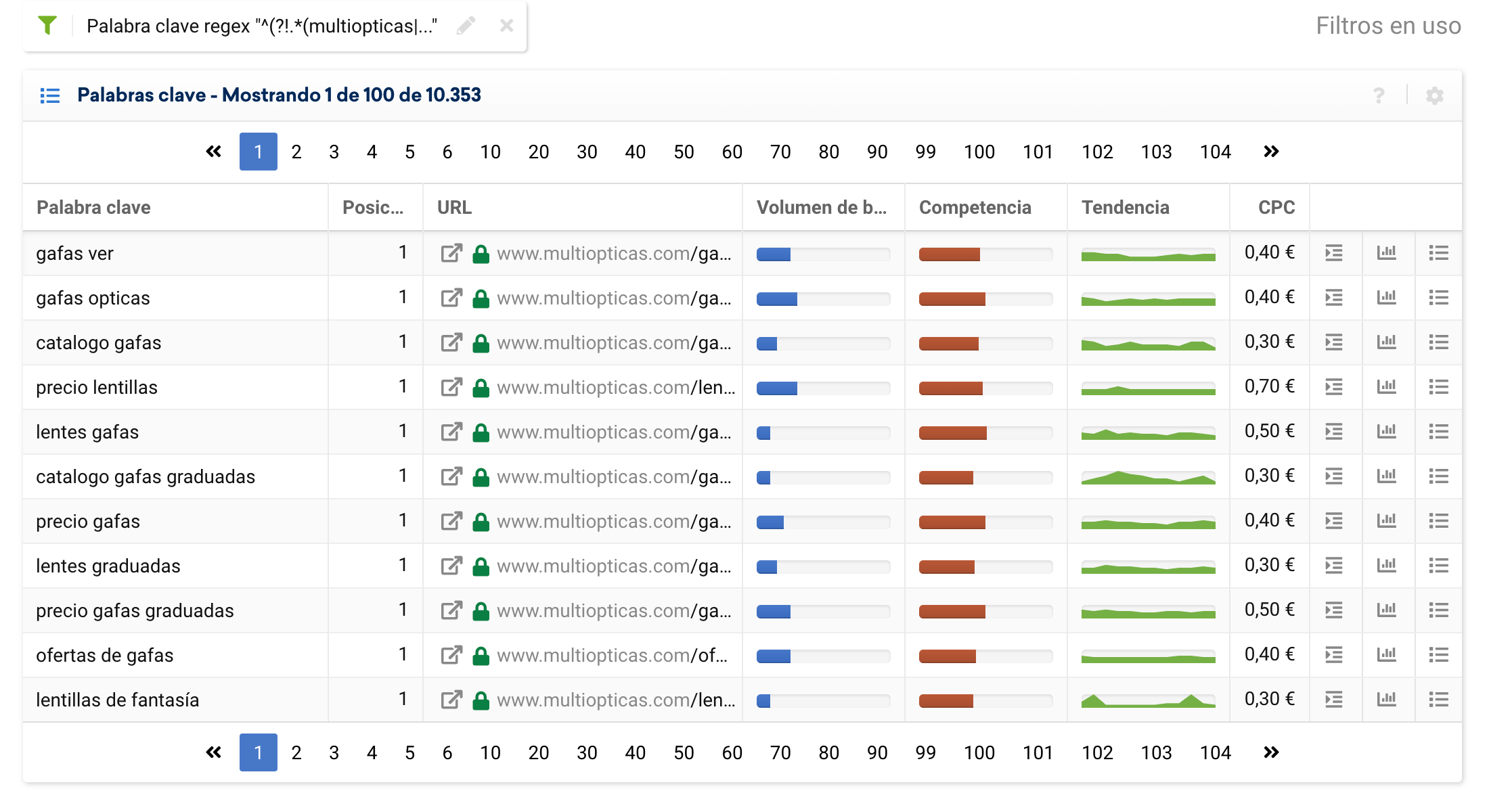Open chart icon for lentes gafas row
The image size is (1489, 812).
1387,432
